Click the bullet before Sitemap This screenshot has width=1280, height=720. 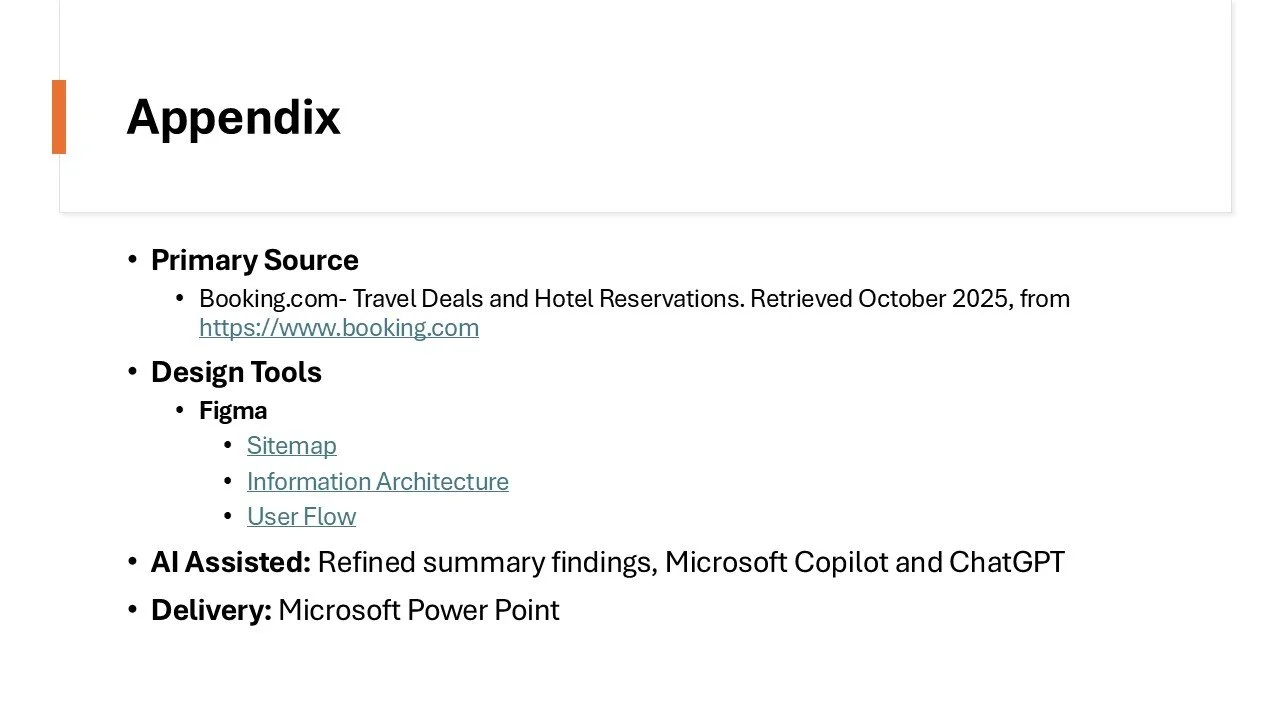228,445
